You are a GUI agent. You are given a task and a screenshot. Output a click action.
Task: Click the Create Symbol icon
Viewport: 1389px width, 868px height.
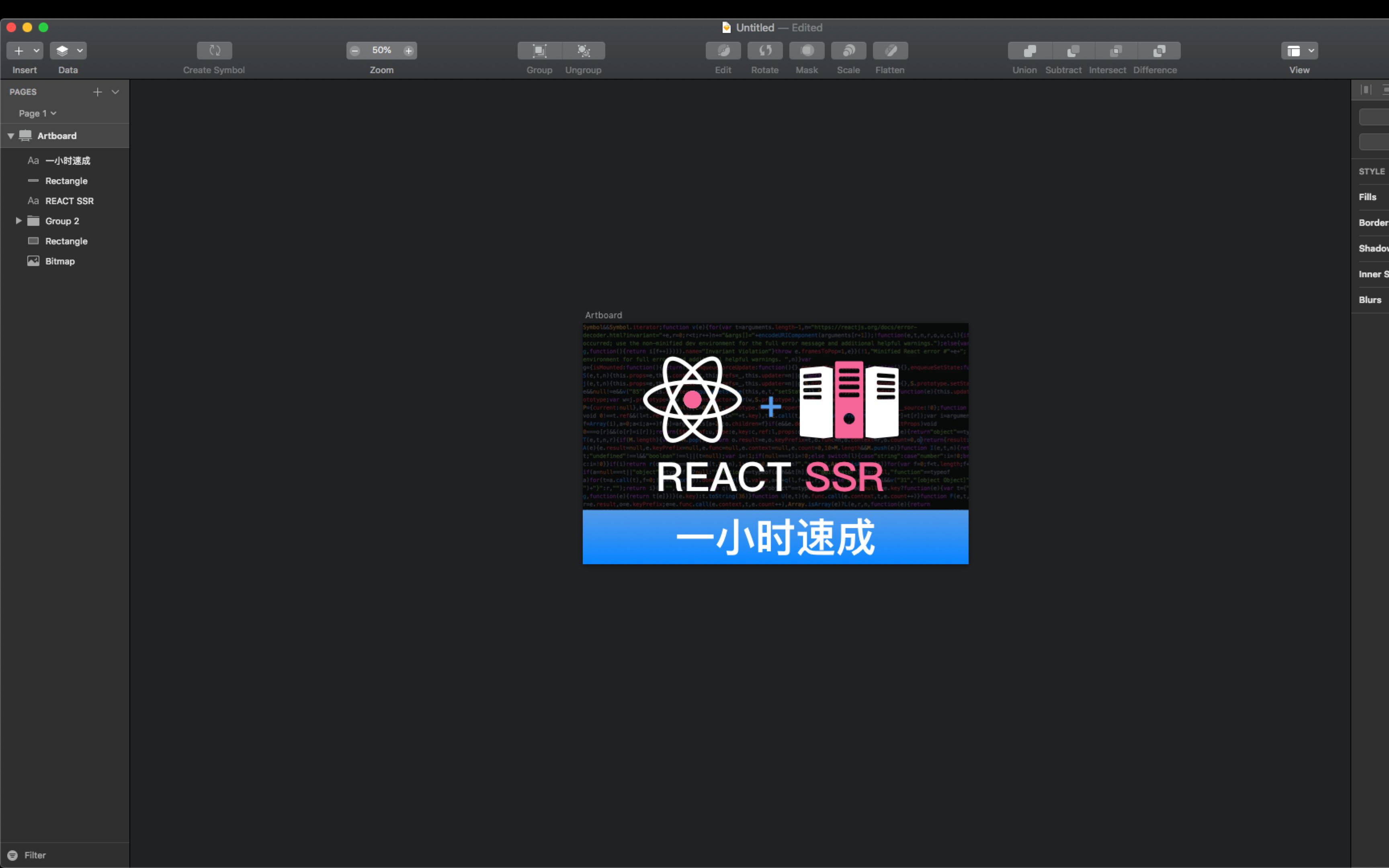(x=214, y=51)
